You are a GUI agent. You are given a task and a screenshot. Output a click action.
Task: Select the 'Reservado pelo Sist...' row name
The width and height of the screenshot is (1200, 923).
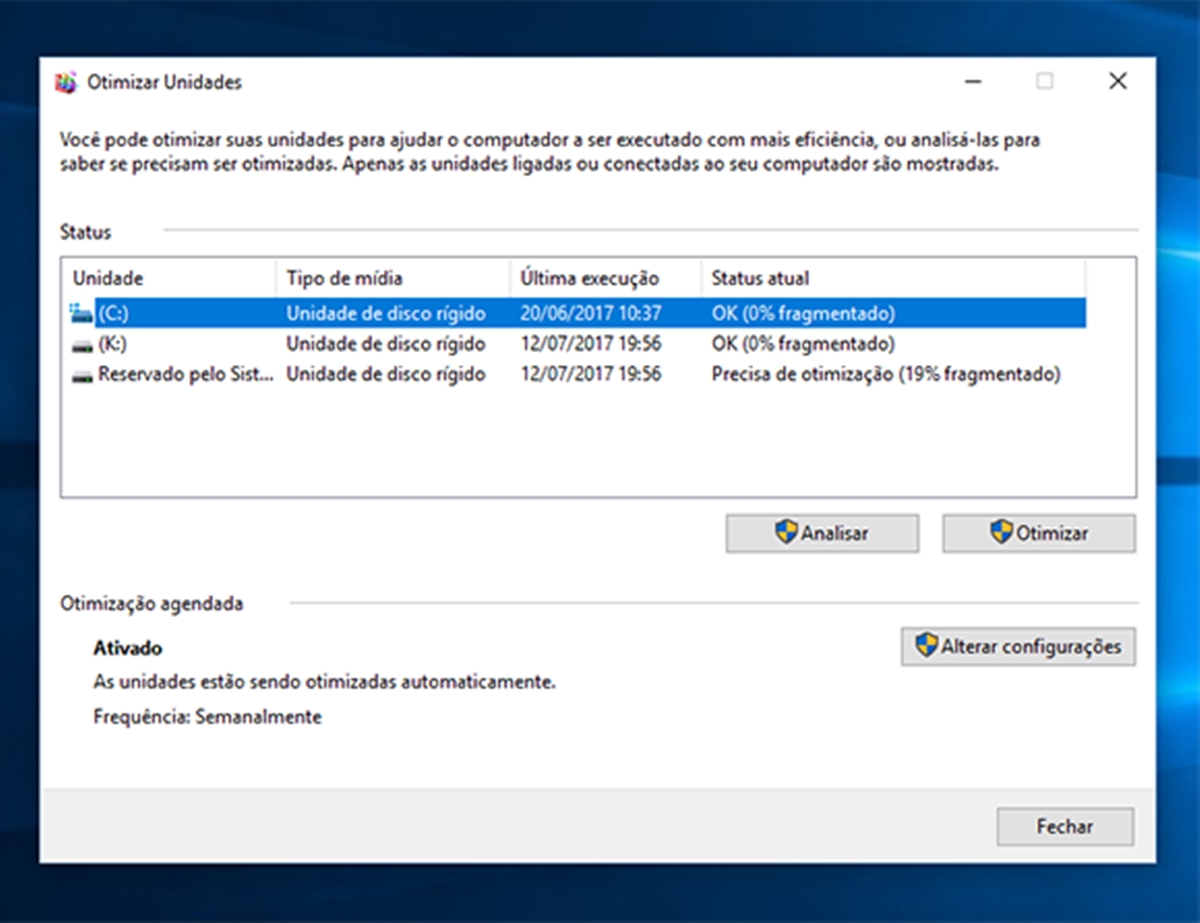coord(185,375)
